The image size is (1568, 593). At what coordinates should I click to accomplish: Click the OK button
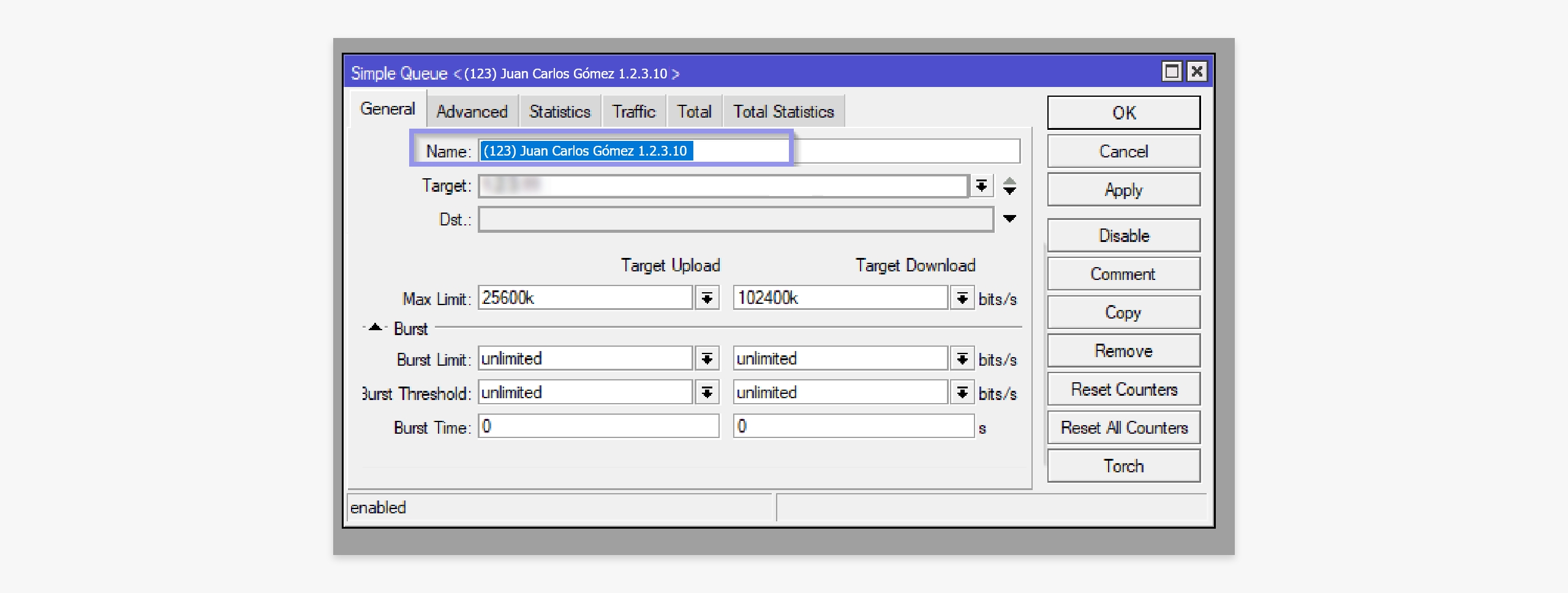1123,113
